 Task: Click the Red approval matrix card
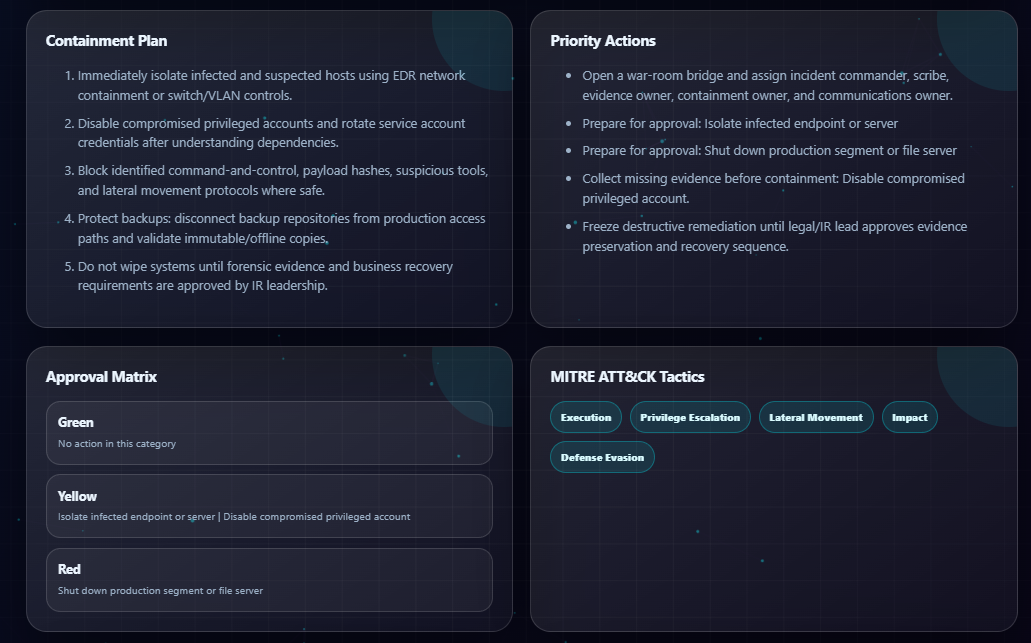270,580
